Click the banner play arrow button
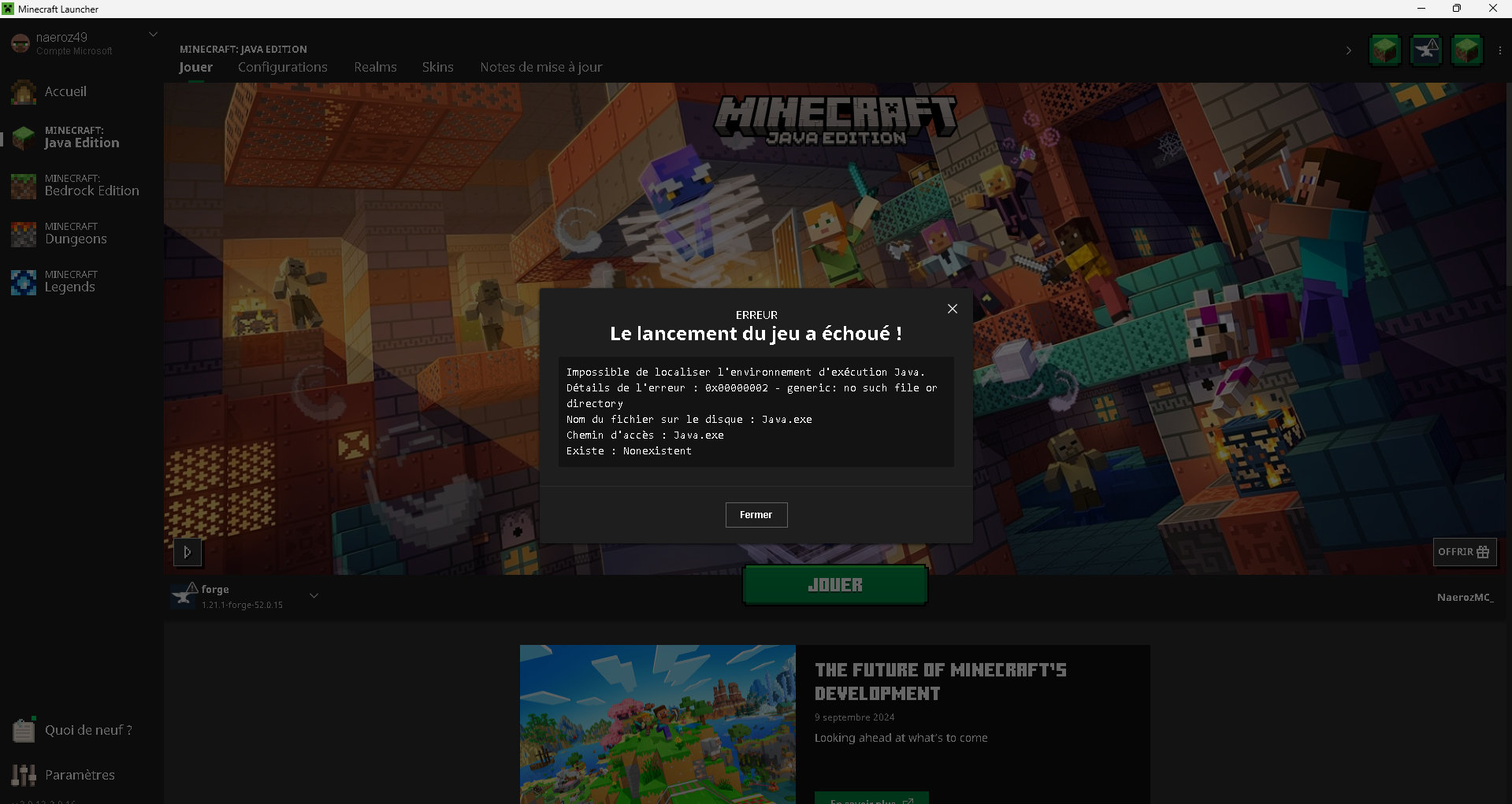The width and height of the screenshot is (1512, 804). coord(188,552)
